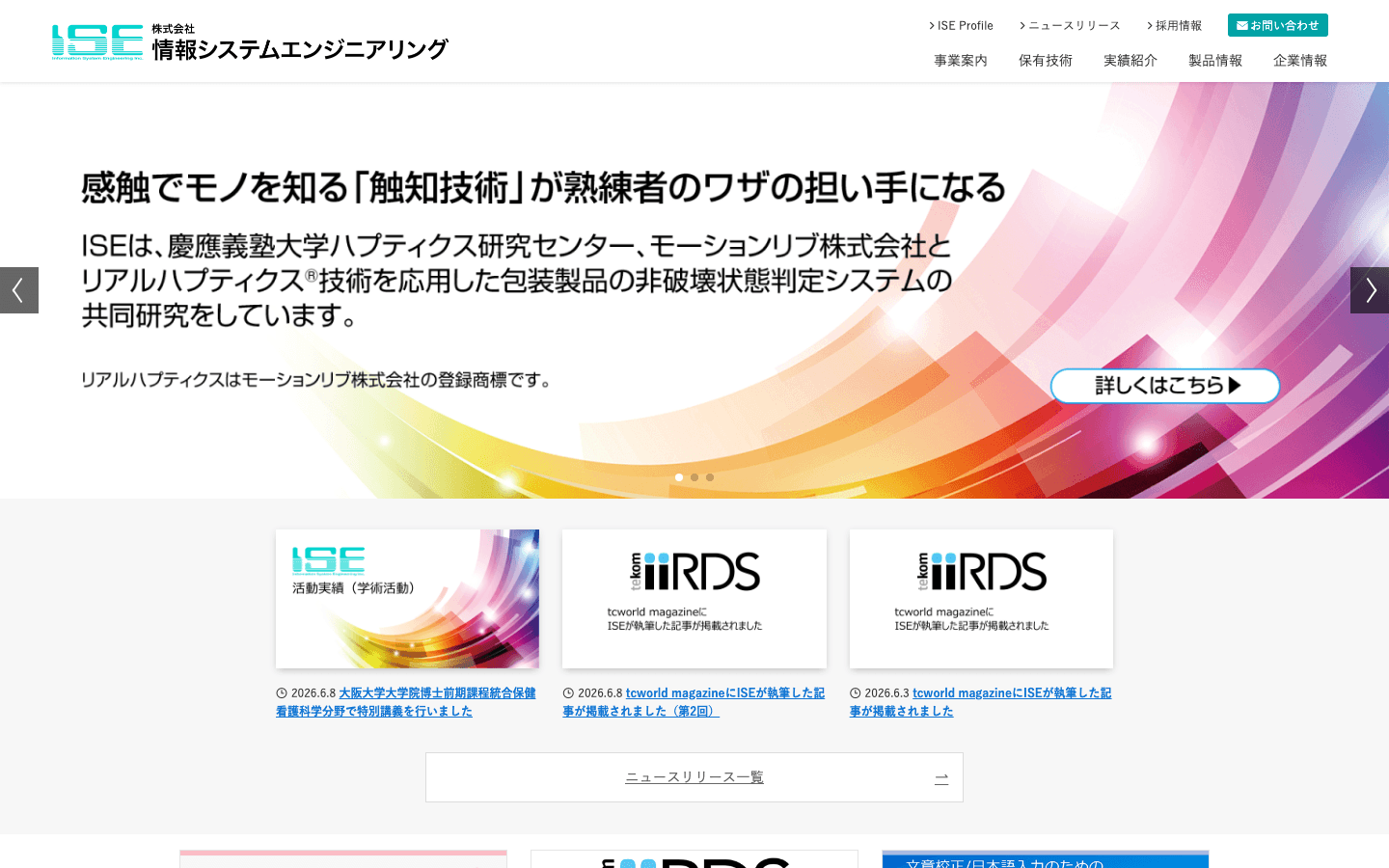The image size is (1389, 868).
Task: Open the 企業情報 menu
Action: [1300, 60]
